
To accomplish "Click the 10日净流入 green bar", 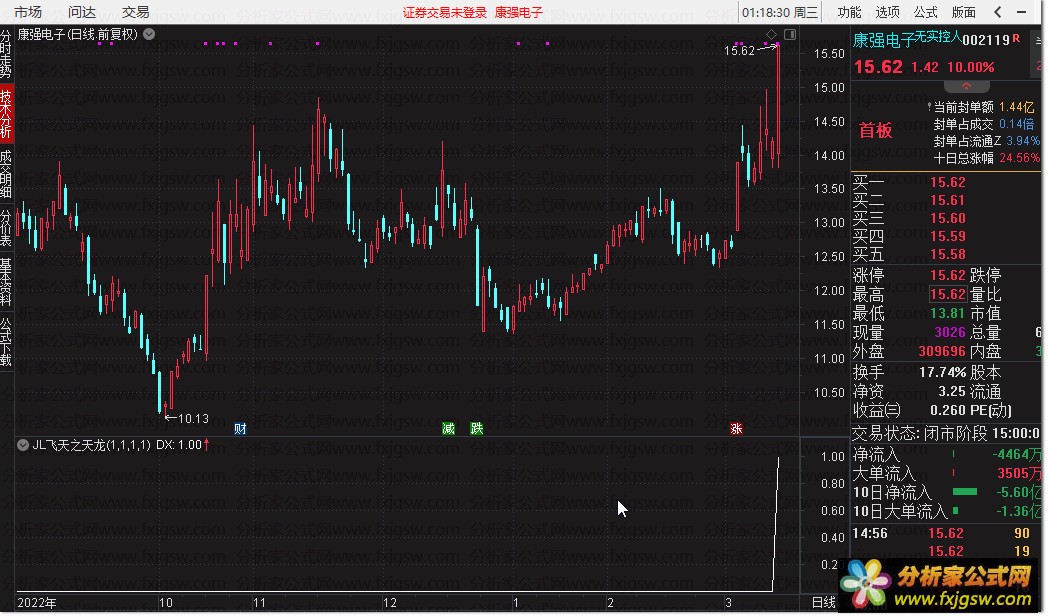I will [x=964, y=492].
